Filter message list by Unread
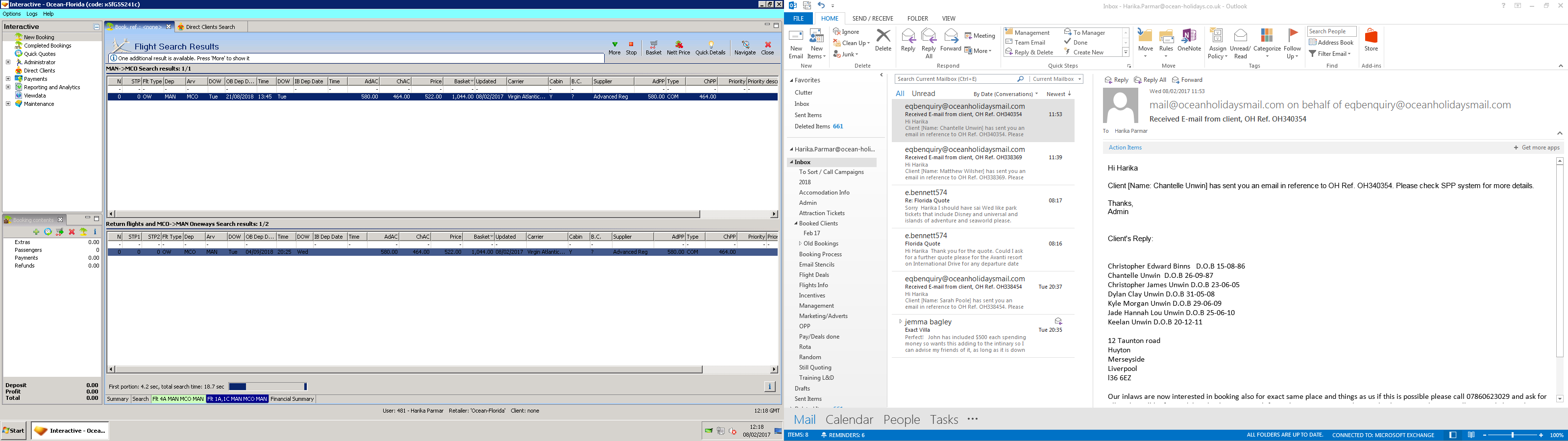1568x441 pixels. click(923, 94)
